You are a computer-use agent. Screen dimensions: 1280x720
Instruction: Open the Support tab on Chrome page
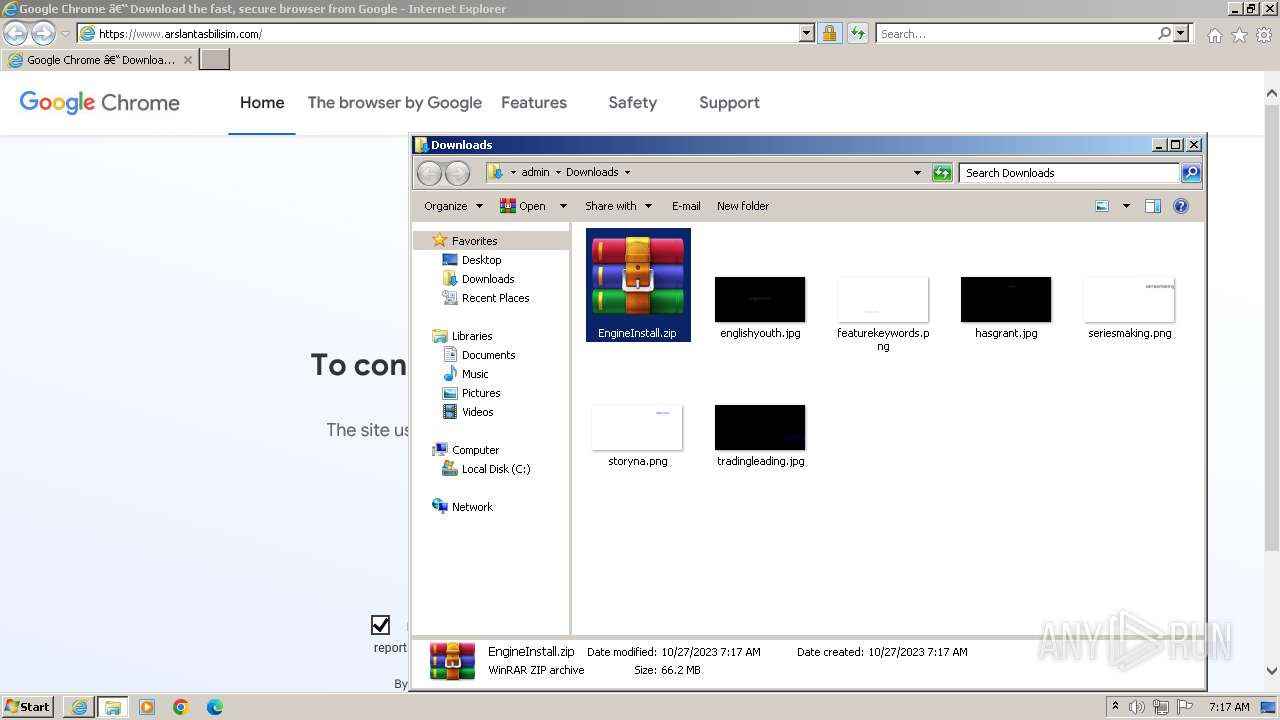(x=729, y=102)
